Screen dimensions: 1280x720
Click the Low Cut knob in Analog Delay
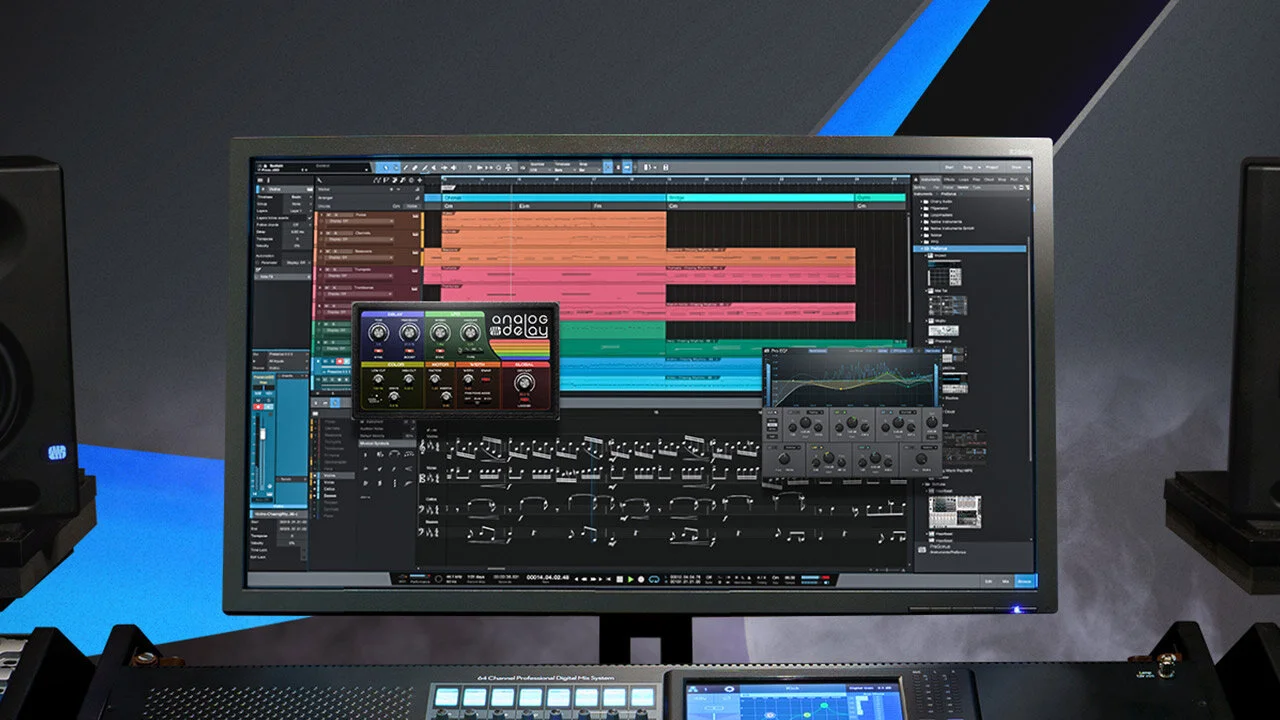378,378
